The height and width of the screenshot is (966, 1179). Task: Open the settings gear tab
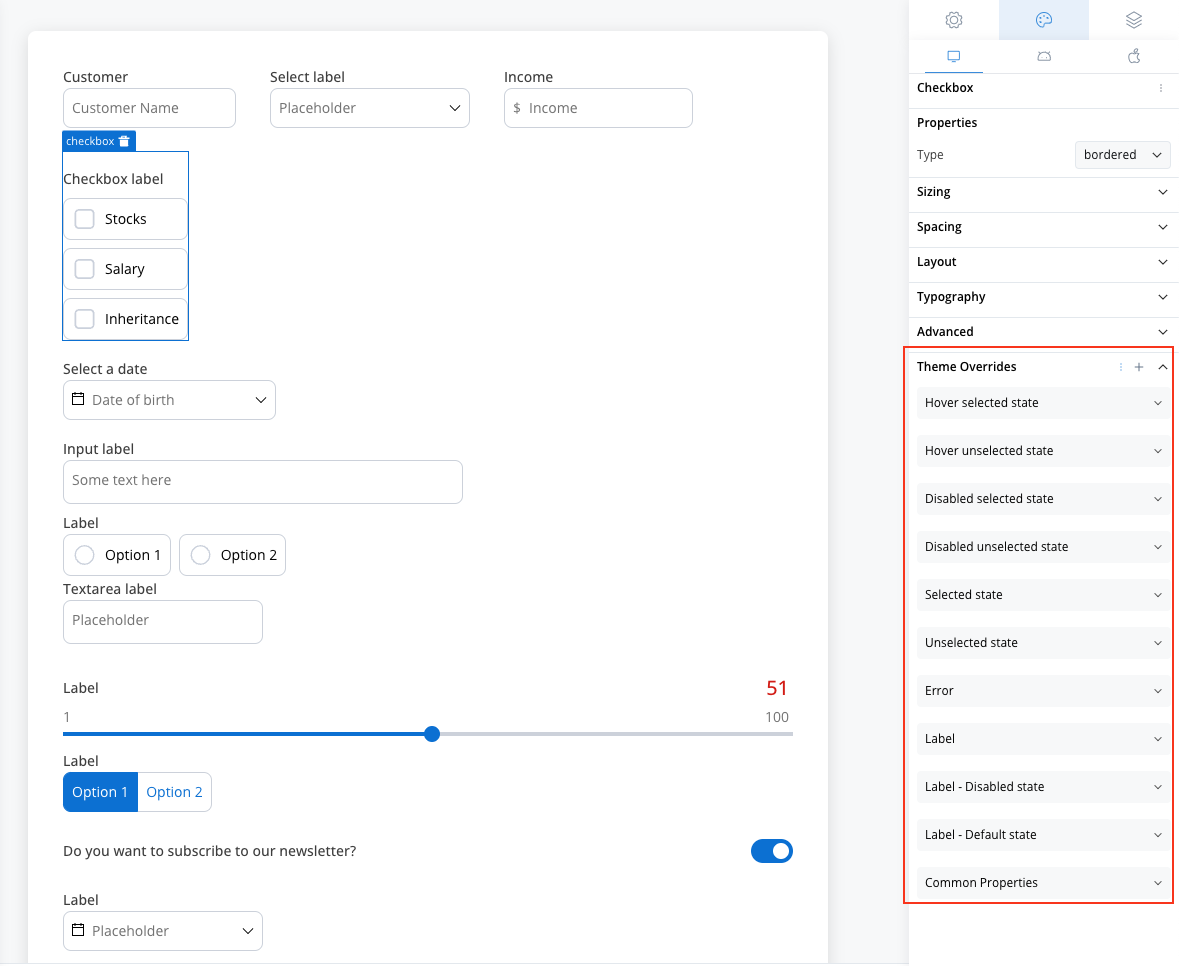point(953,20)
